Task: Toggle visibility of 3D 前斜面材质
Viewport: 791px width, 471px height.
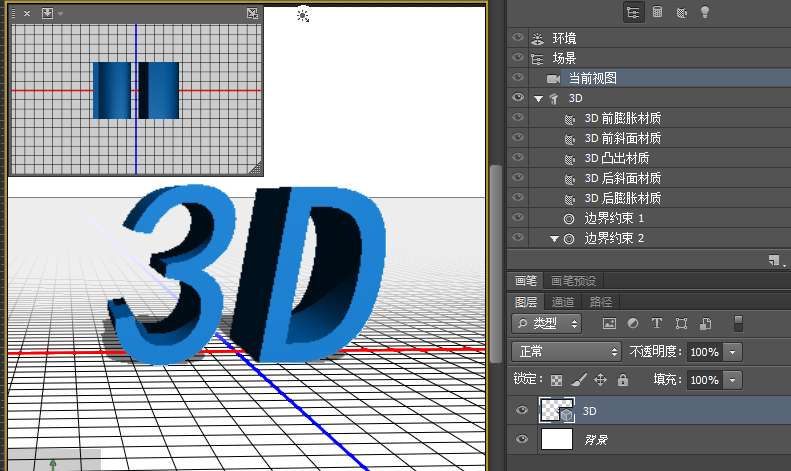Action: [x=518, y=138]
